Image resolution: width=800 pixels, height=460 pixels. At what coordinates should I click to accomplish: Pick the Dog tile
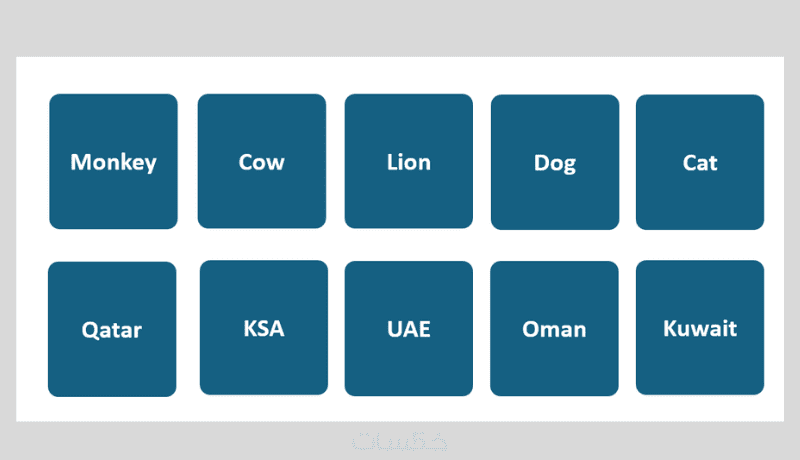point(554,162)
